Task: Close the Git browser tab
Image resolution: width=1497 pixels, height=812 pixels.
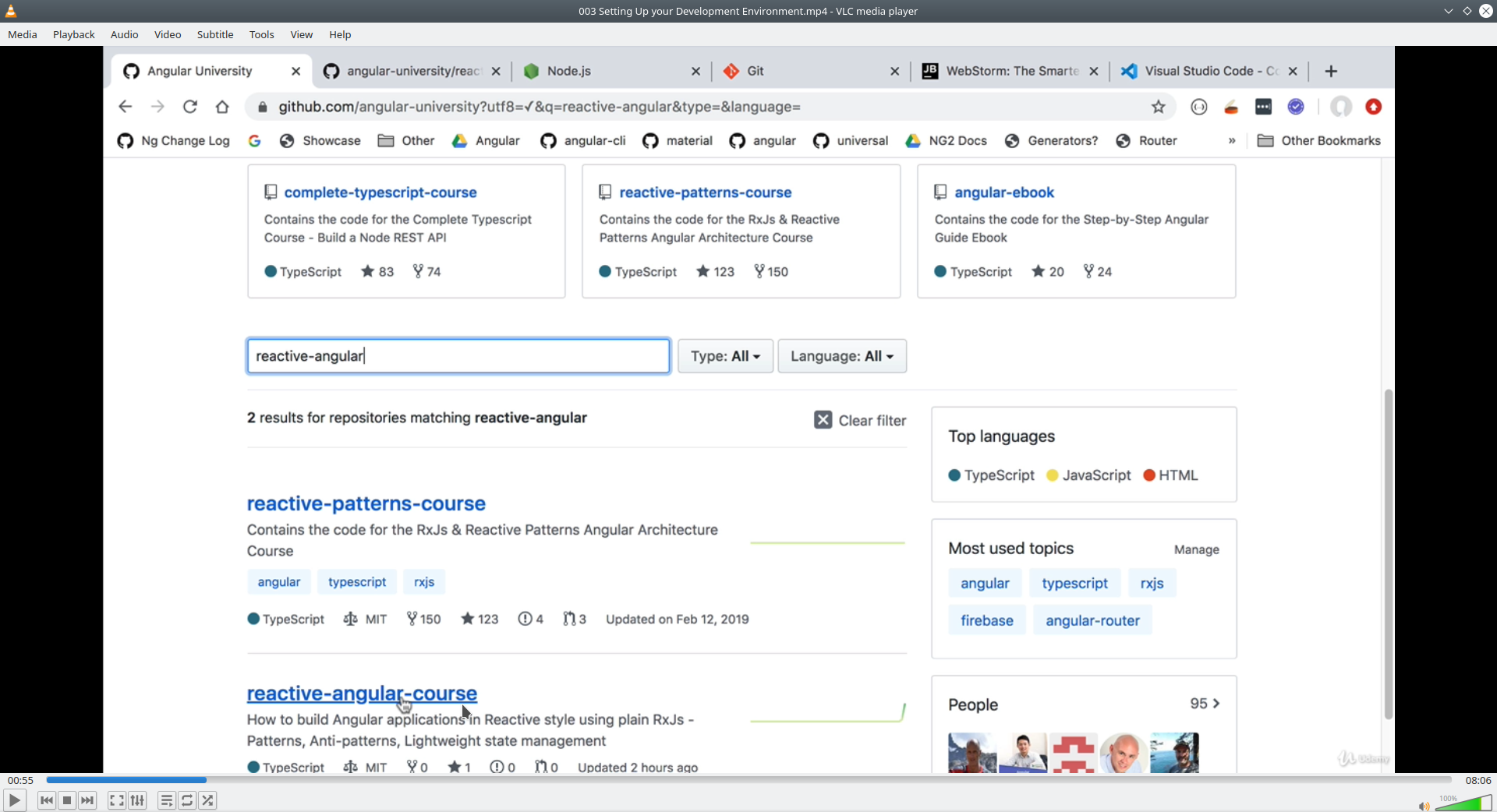Action: 894,71
